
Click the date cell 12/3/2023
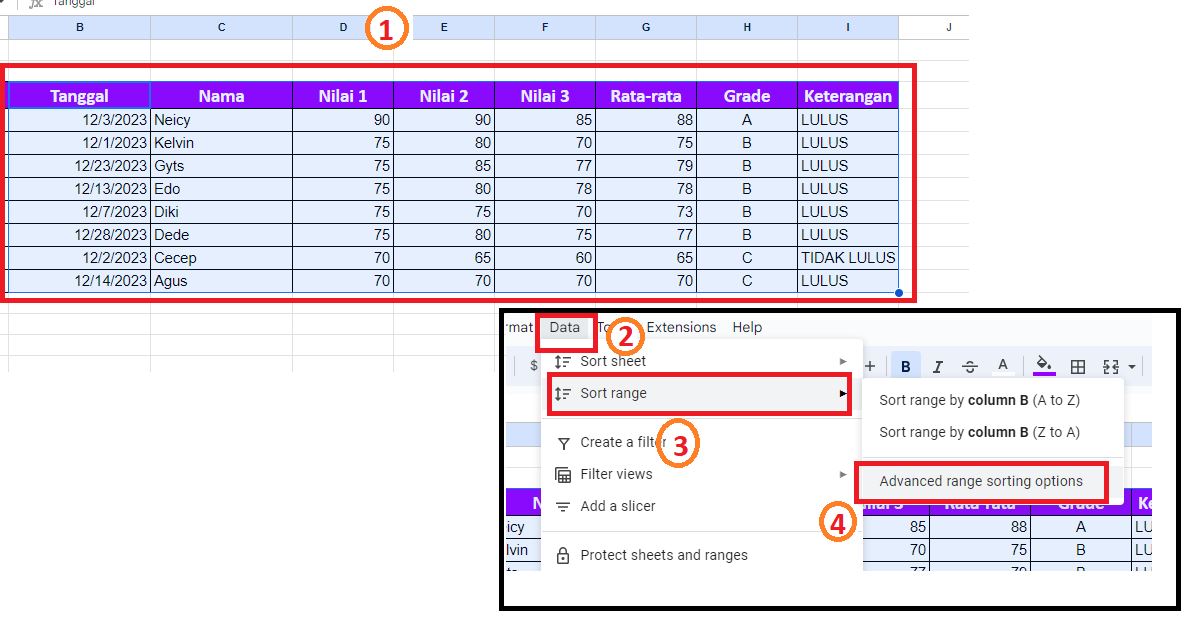tap(80, 120)
